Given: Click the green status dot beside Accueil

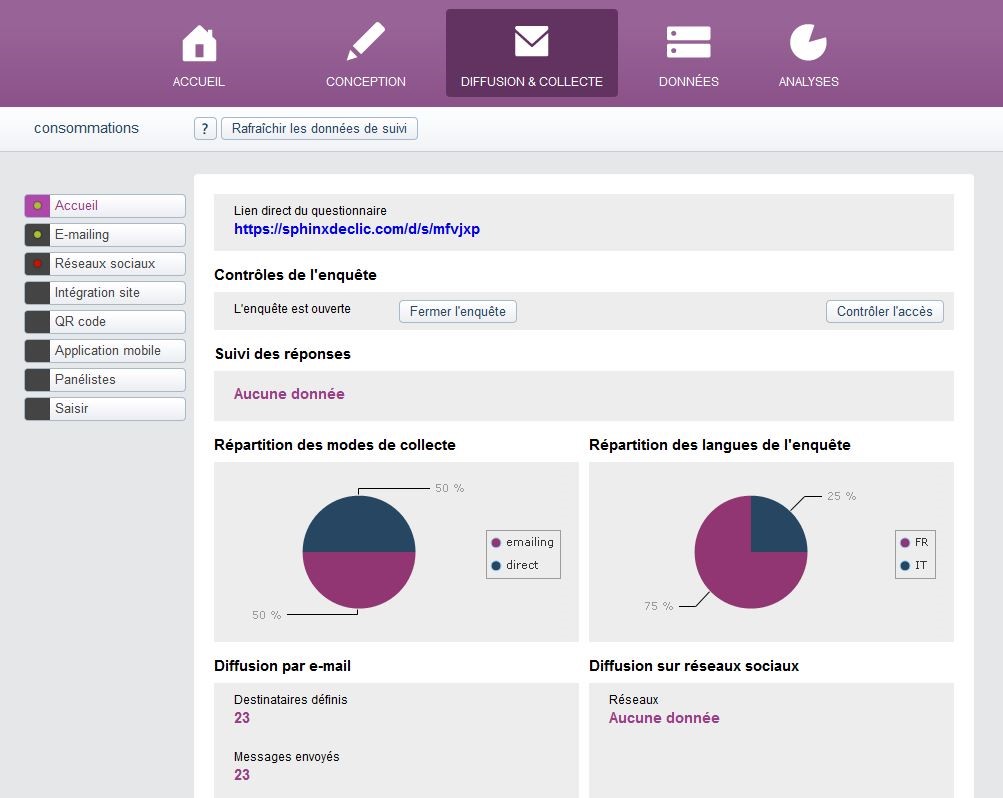Looking at the screenshot, I should coord(38,206).
